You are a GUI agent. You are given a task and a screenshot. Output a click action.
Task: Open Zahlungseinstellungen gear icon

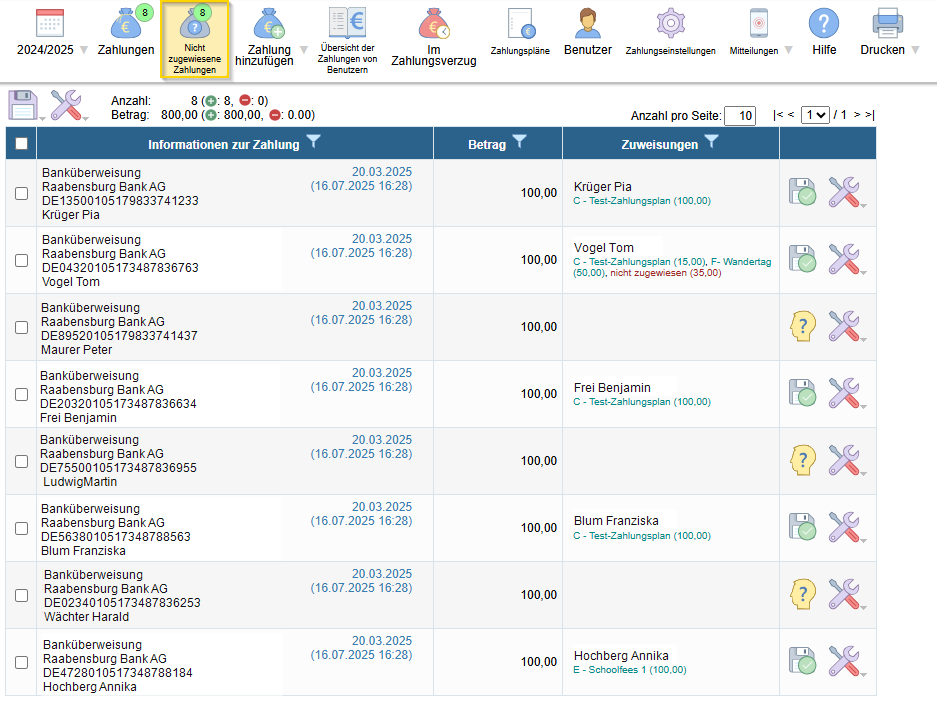click(670, 23)
